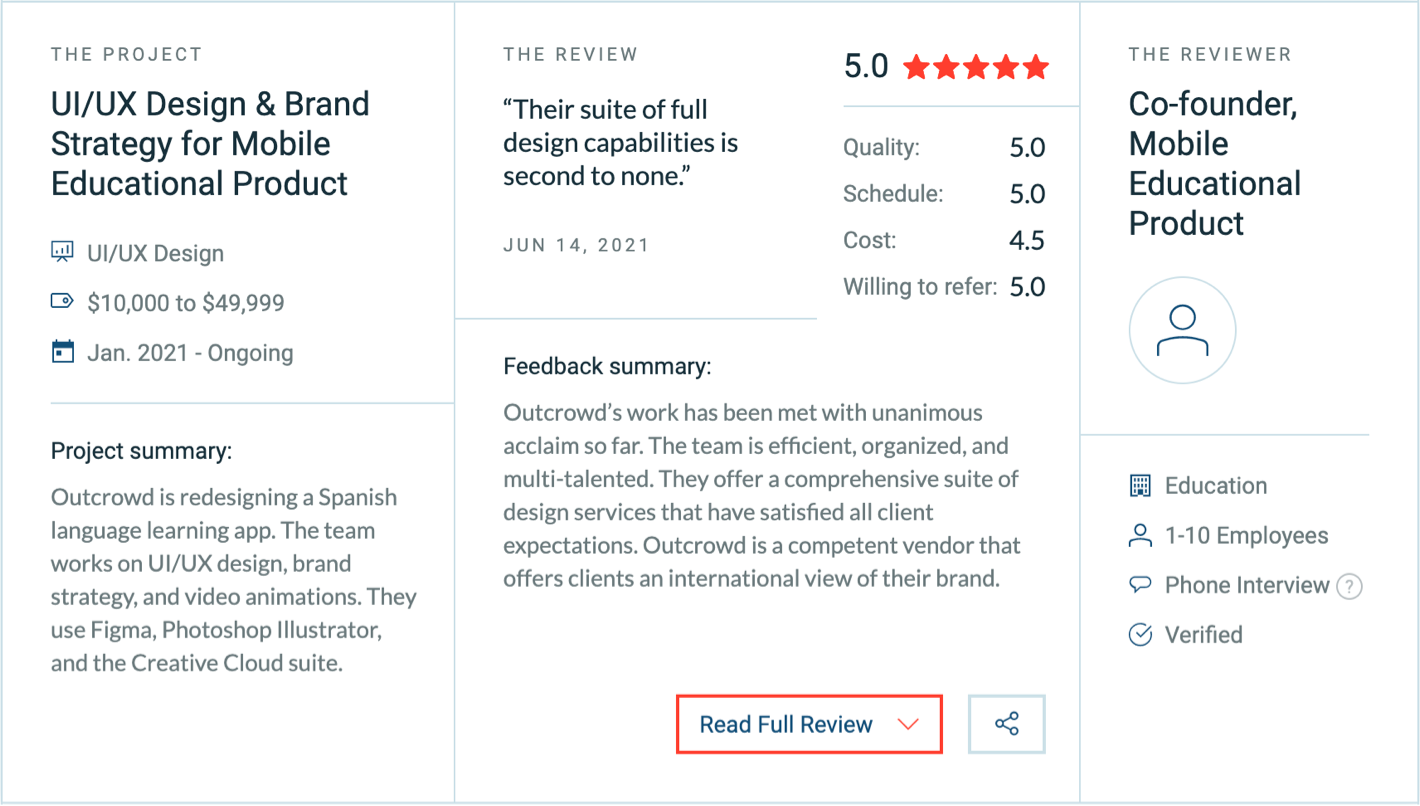The width and height of the screenshot is (1420, 806).
Task: Click the fifth red rating star
Action: 1038,66
